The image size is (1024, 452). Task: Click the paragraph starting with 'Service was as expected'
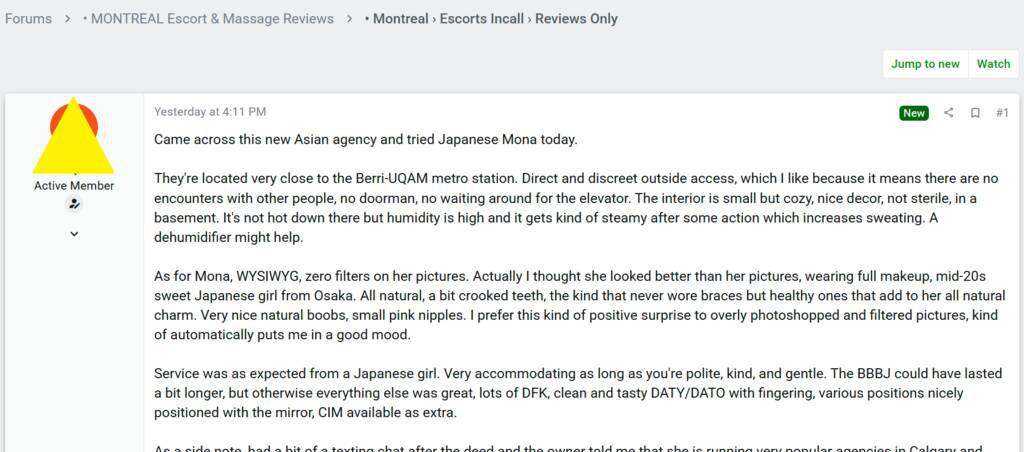click(x=577, y=391)
